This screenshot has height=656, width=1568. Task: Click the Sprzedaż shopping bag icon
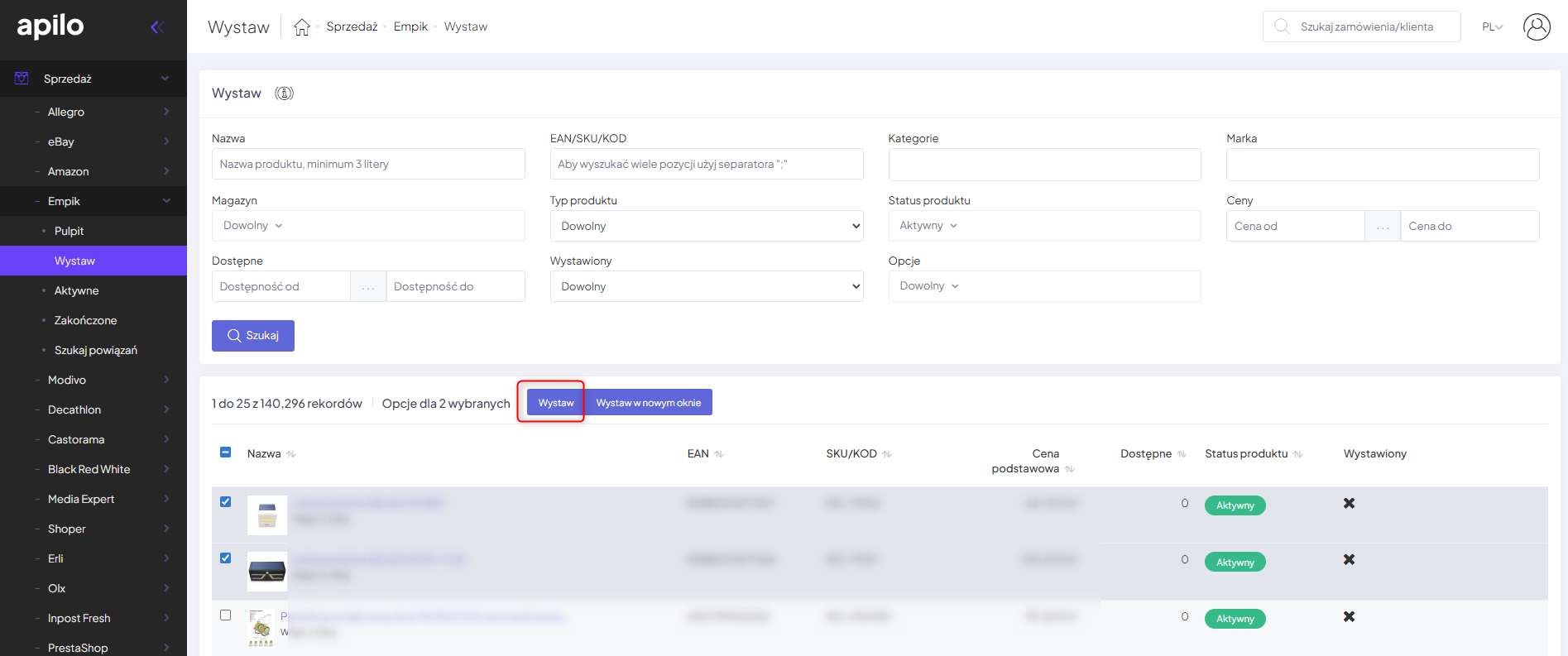(22, 79)
